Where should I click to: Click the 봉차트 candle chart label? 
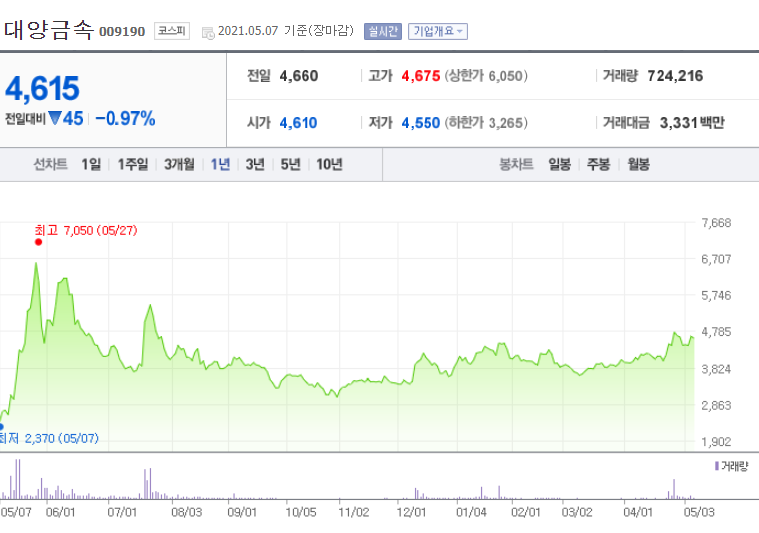(x=516, y=165)
